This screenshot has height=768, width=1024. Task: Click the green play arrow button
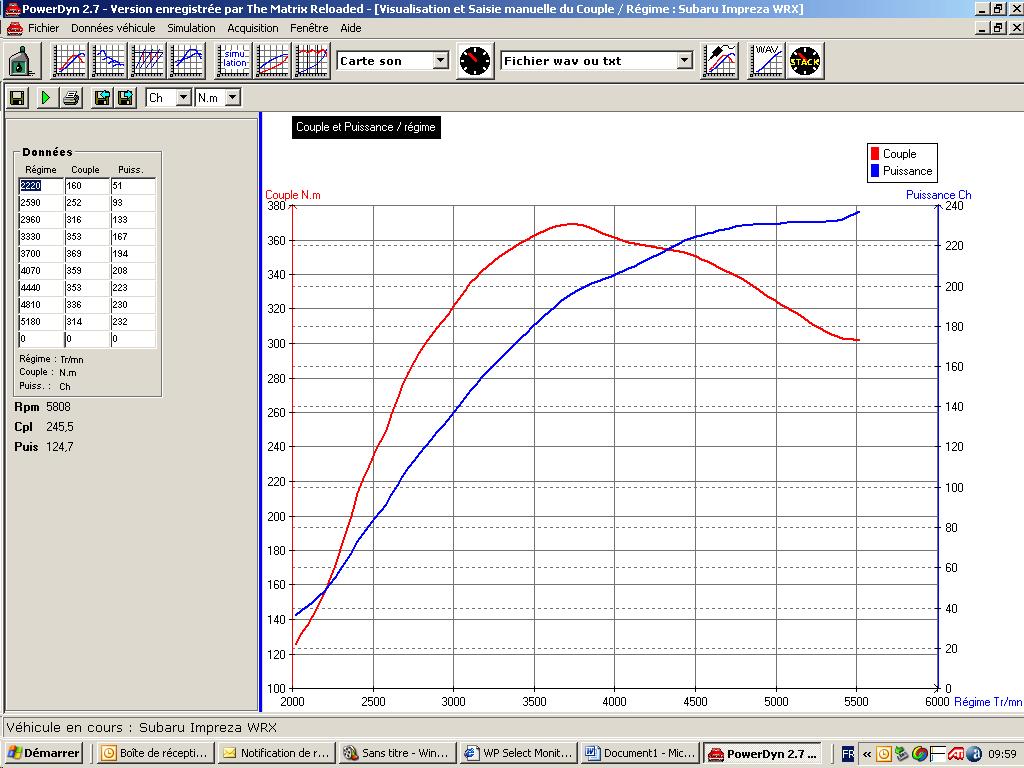coord(46,98)
